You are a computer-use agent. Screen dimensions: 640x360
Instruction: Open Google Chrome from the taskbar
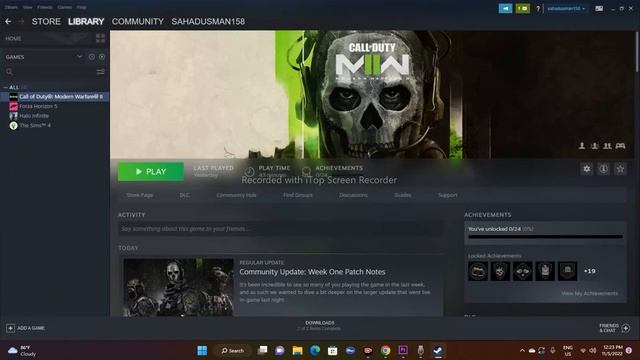[x=385, y=351]
